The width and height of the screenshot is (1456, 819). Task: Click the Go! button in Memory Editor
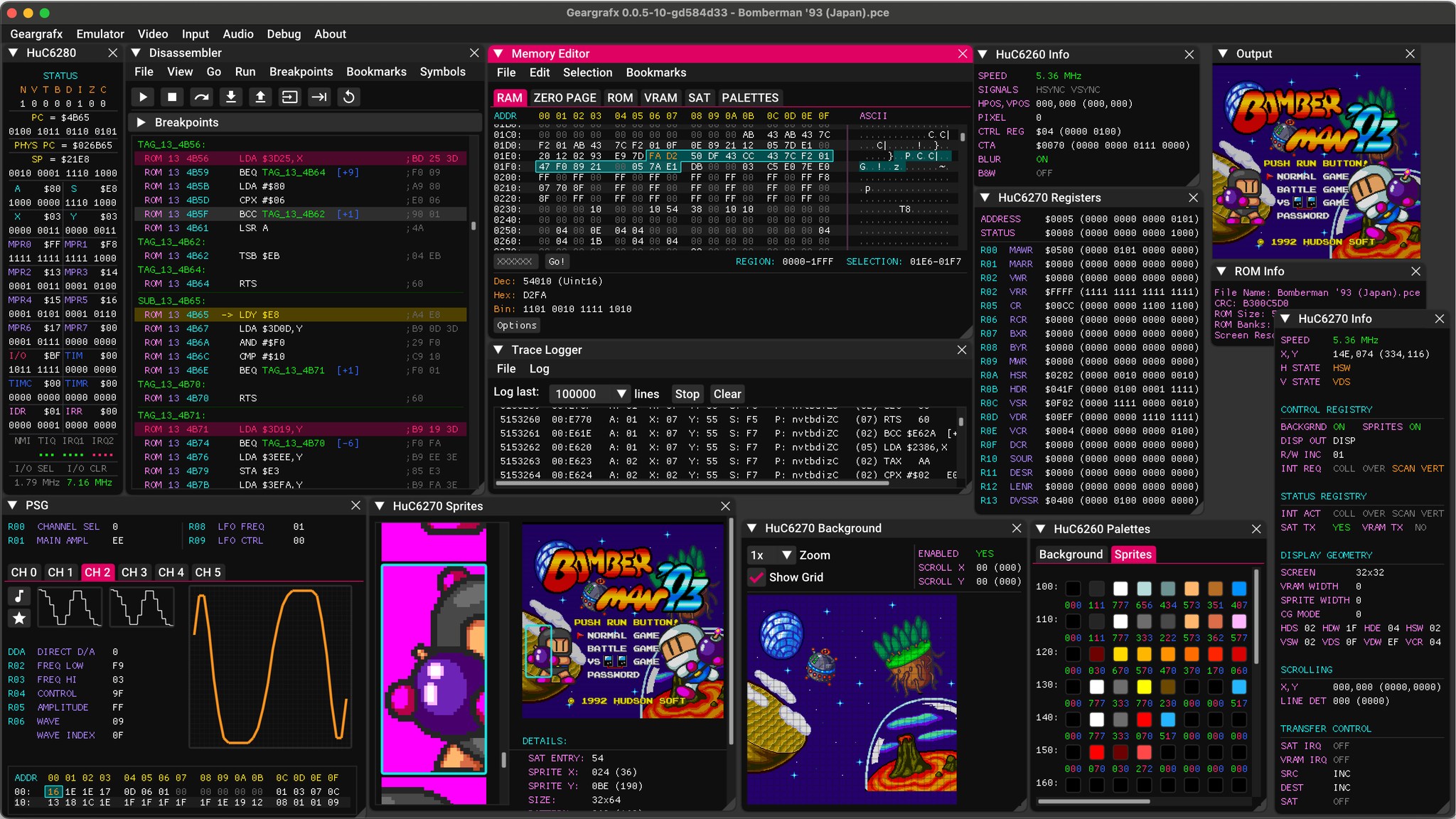tap(557, 262)
